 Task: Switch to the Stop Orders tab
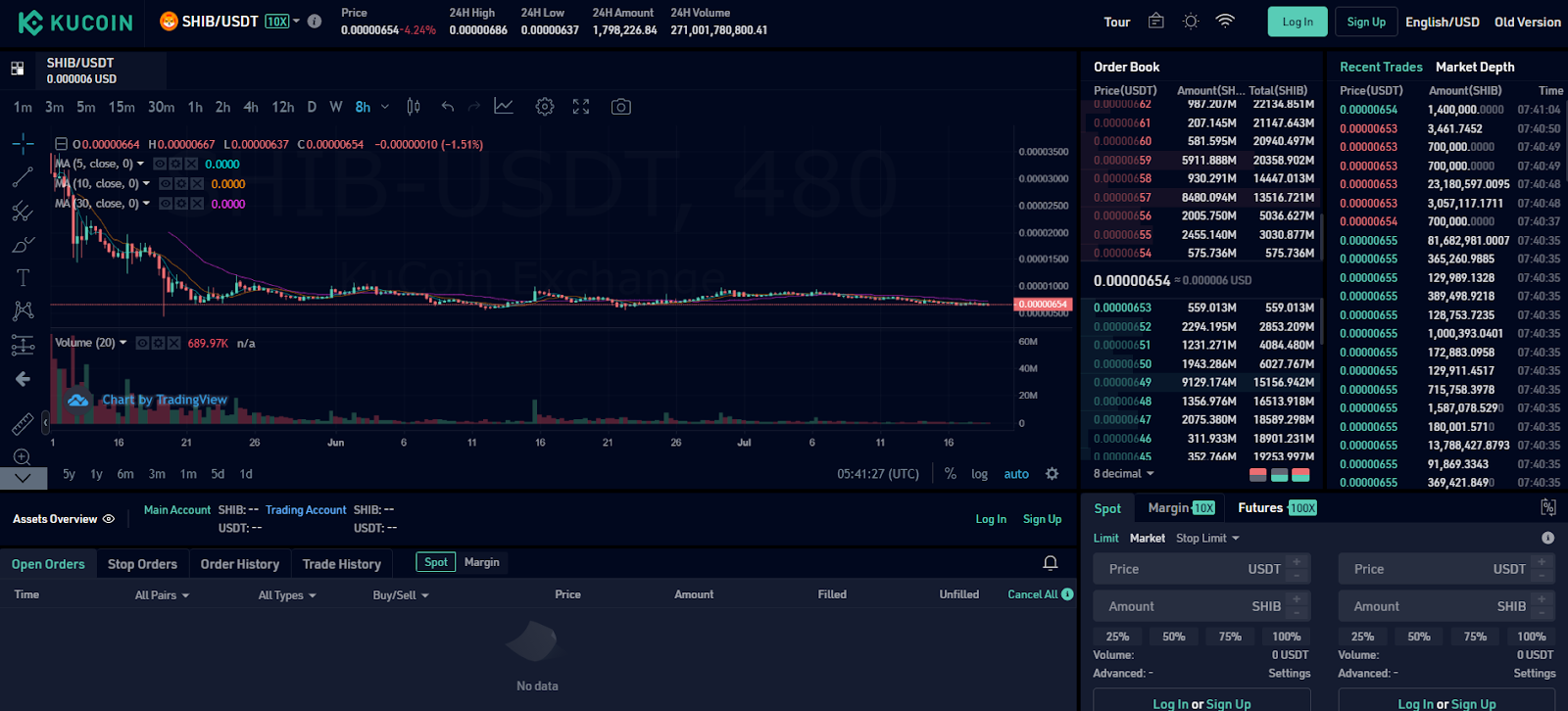142,564
